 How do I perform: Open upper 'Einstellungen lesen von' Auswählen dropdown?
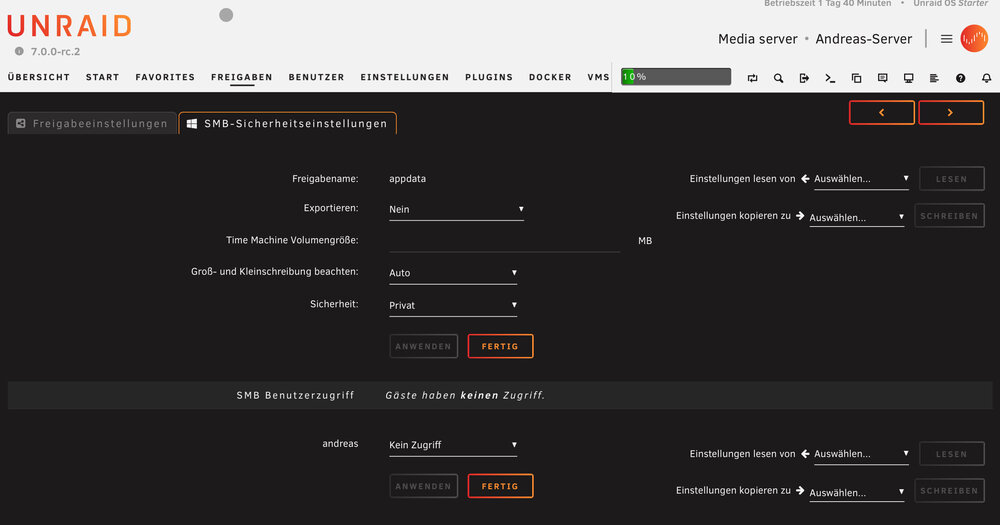click(861, 179)
